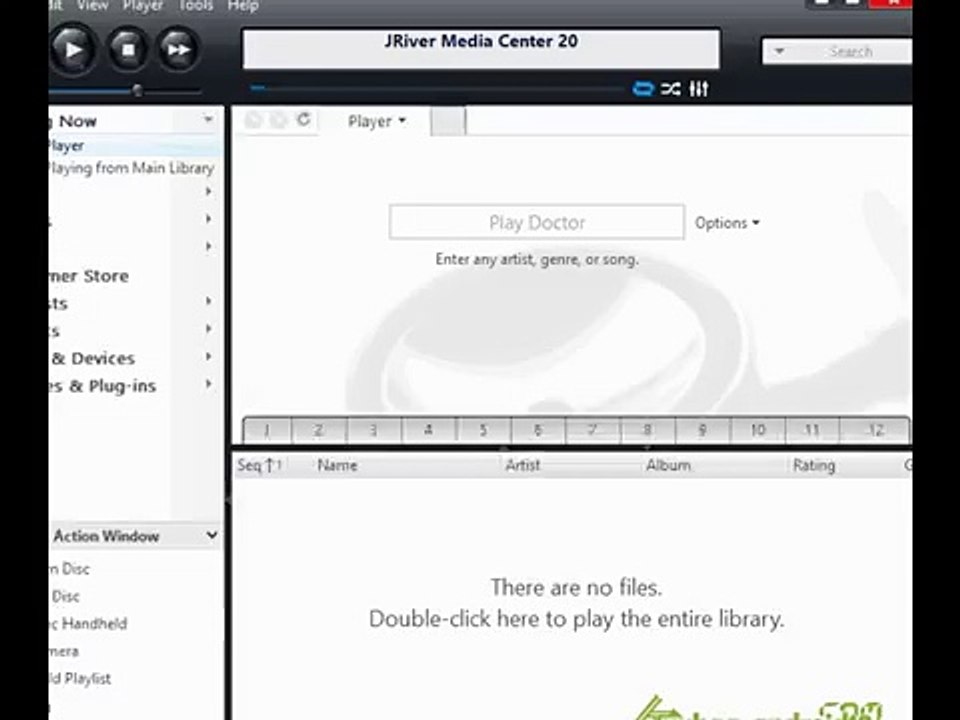Toggle the shuffle icon
This screenshot has height=720, width=960.
click(x=670, y=89)
